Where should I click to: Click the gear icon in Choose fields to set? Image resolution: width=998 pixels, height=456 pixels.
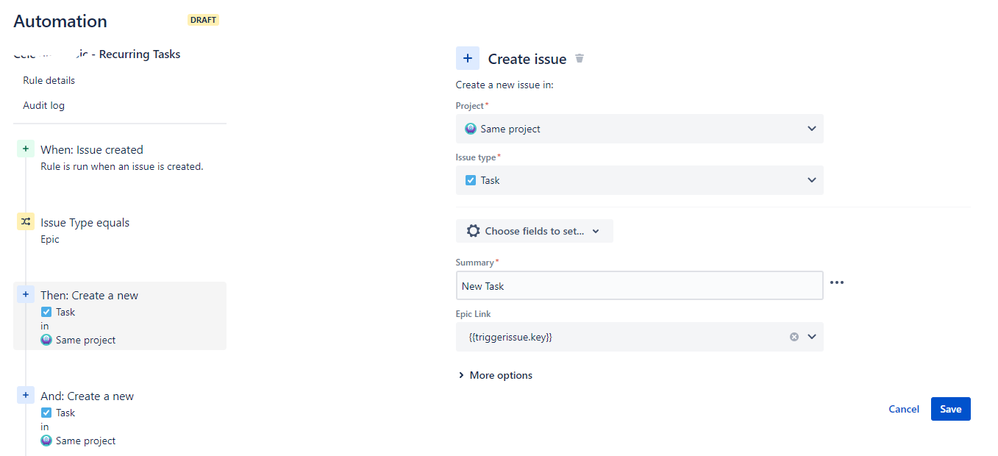pos(473,231)
